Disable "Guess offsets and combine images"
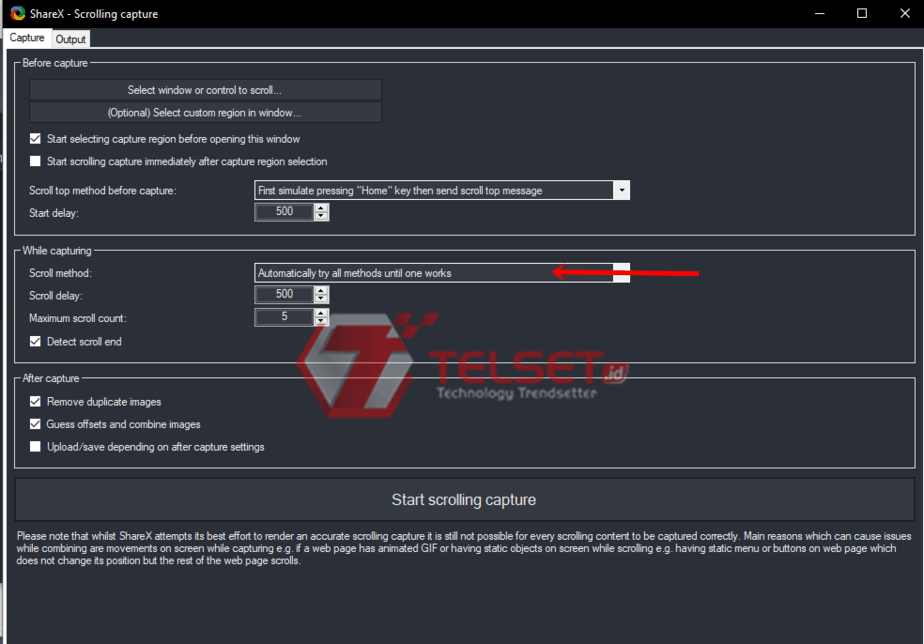924x644 pixels. [35, 424]
